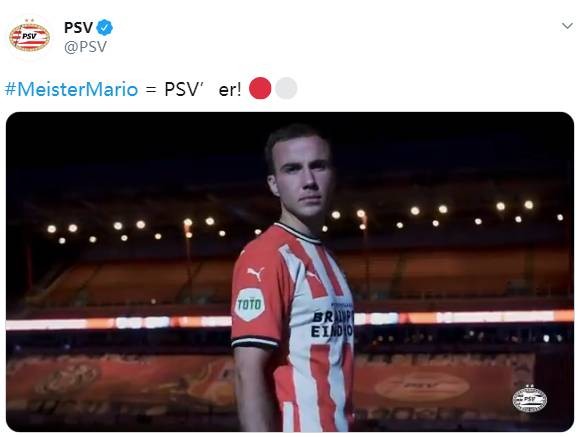Play the embedded video of the player
578x437 pixels.
click(290, 272)
